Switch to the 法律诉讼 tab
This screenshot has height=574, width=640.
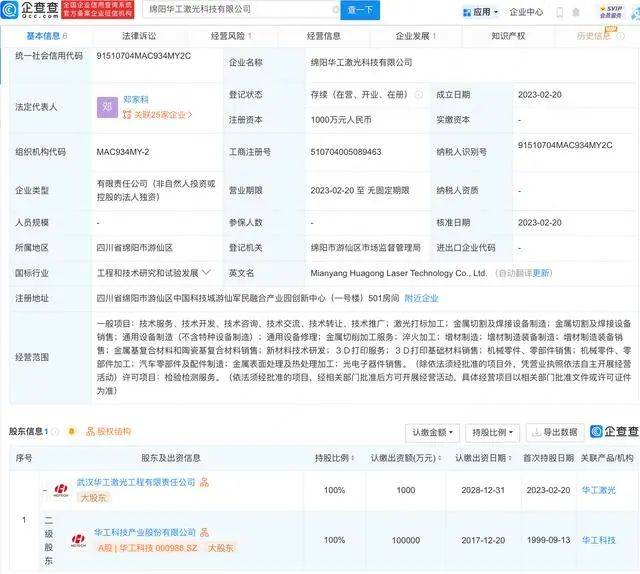[139, 36]
